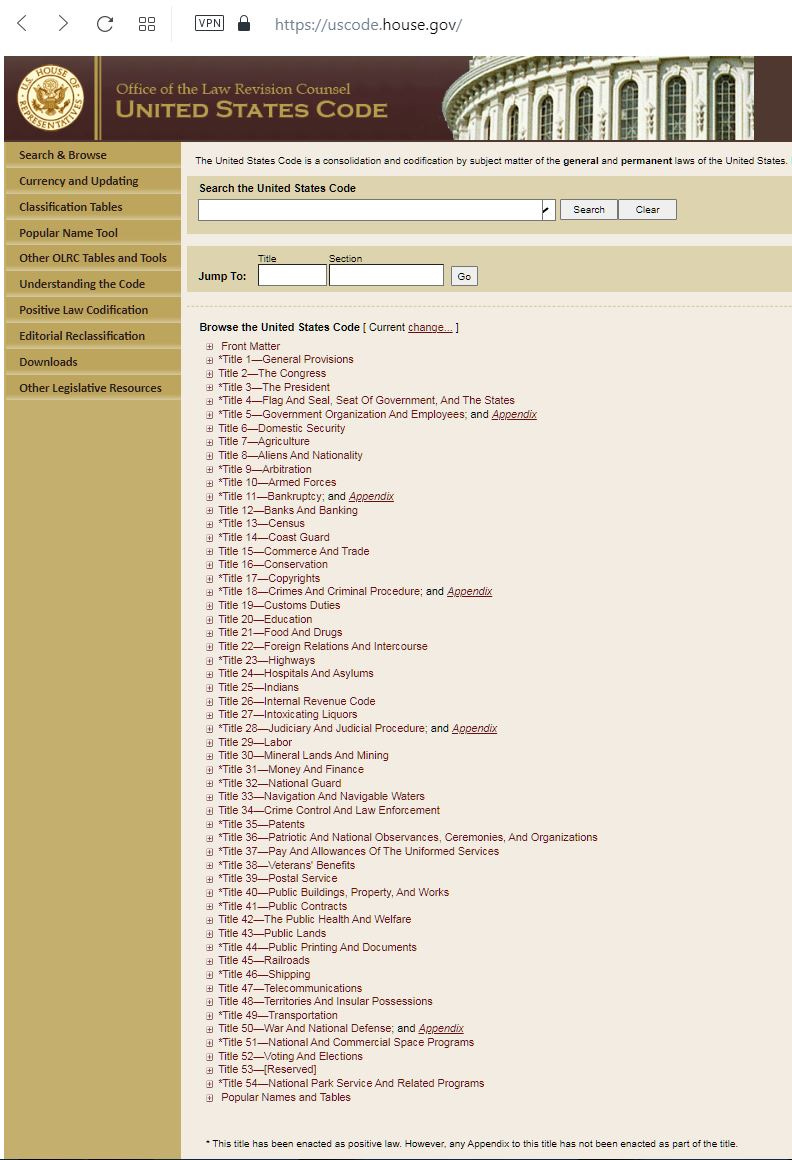Screen dimensions: 792x1160
Task: Click the United States Code search box
Action: [370, 209]
